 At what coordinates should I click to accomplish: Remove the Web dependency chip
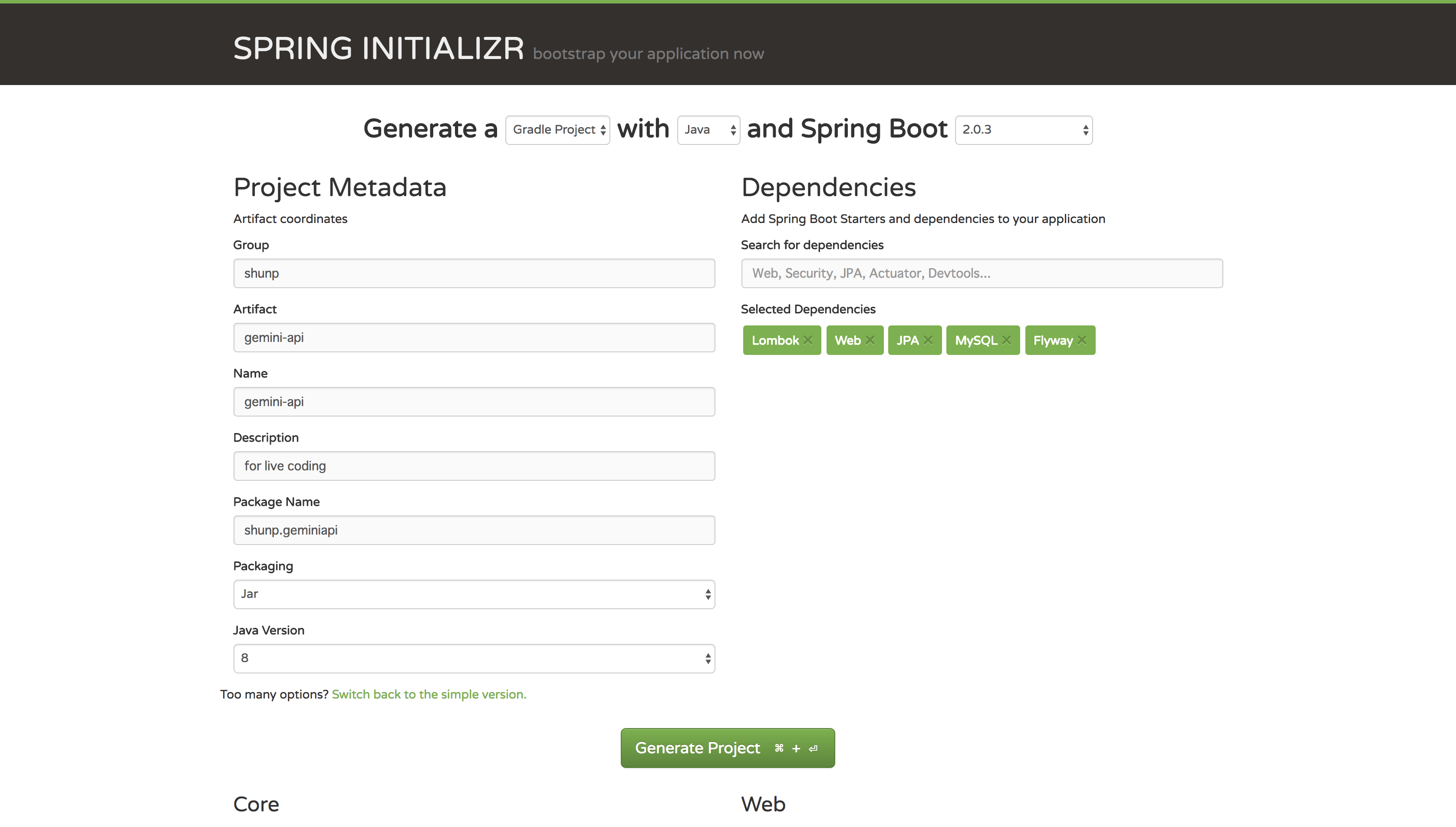pyautogui.click(x=870, y=340)
